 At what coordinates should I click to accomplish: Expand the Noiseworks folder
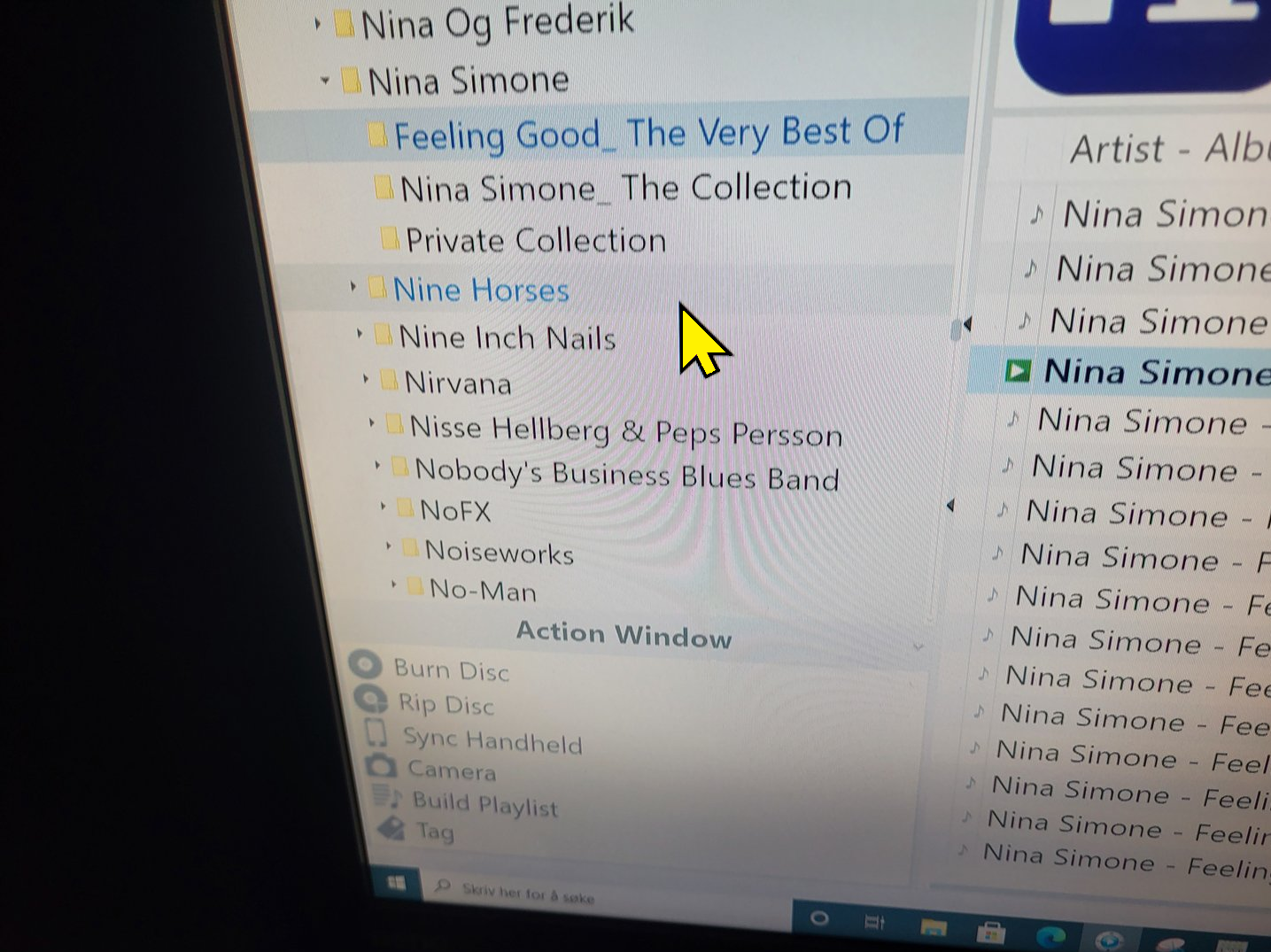pyautogui.click(x=388, y=546)
